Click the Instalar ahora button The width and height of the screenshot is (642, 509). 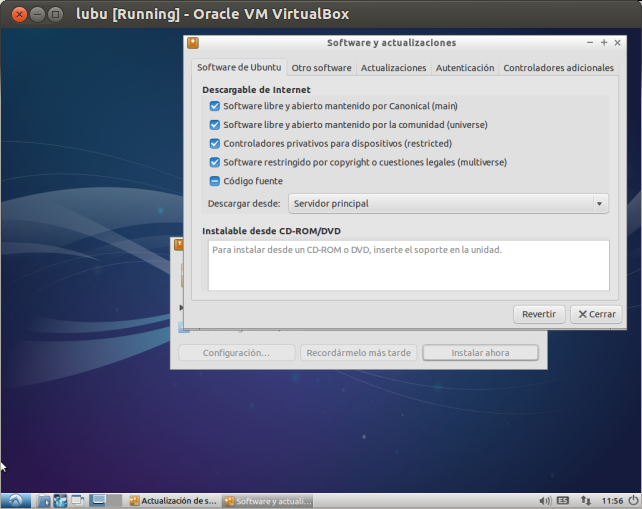(x=480, y=353)
